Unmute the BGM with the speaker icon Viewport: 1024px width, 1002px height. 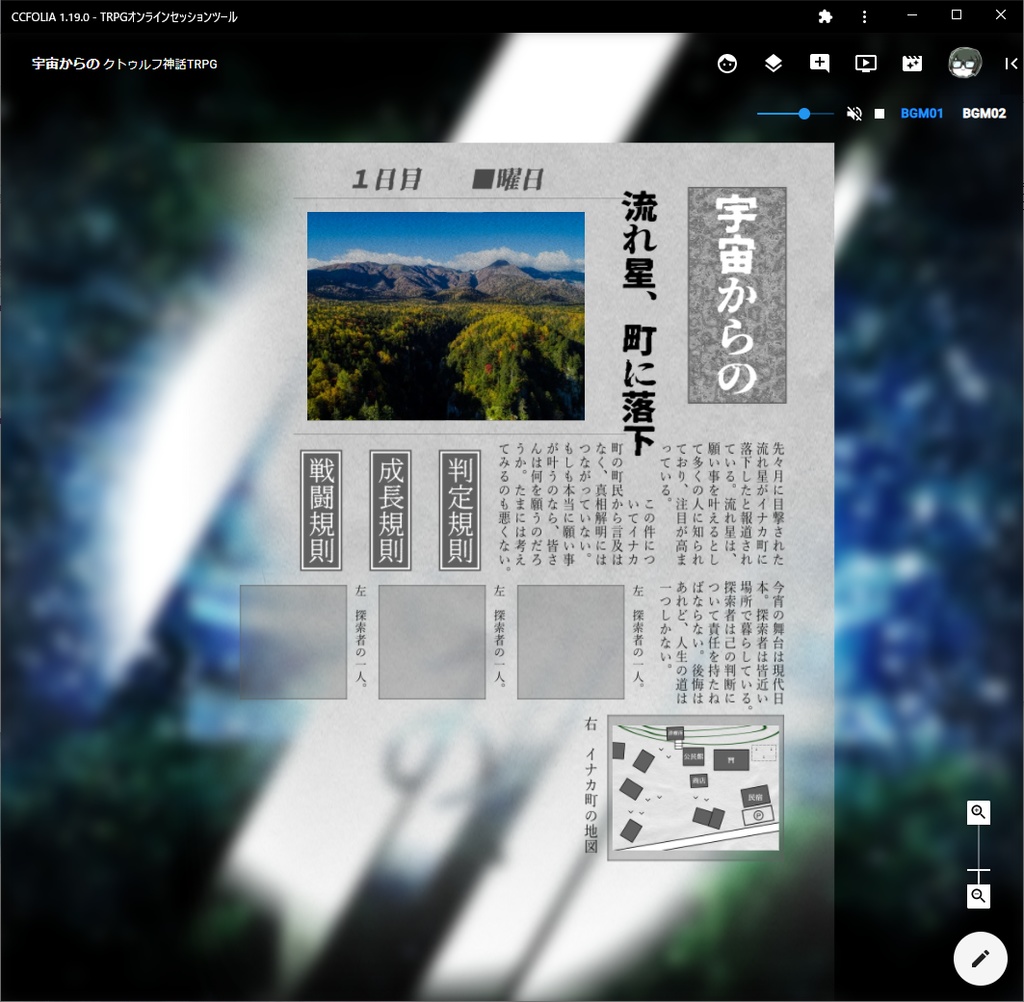[854, 113]
